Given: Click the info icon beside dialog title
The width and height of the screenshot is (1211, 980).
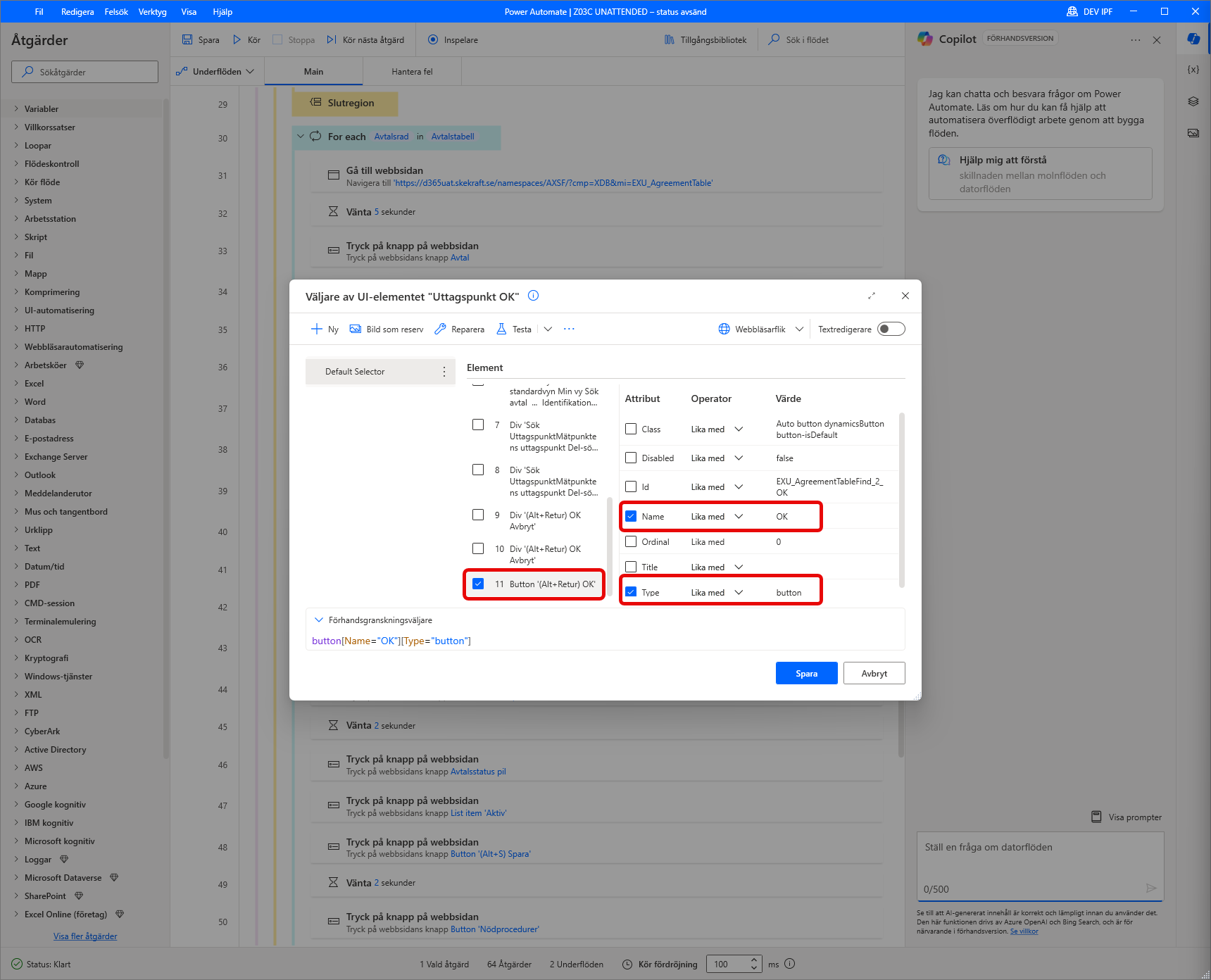Looking at the screenshot, I should tap(533, 296).
